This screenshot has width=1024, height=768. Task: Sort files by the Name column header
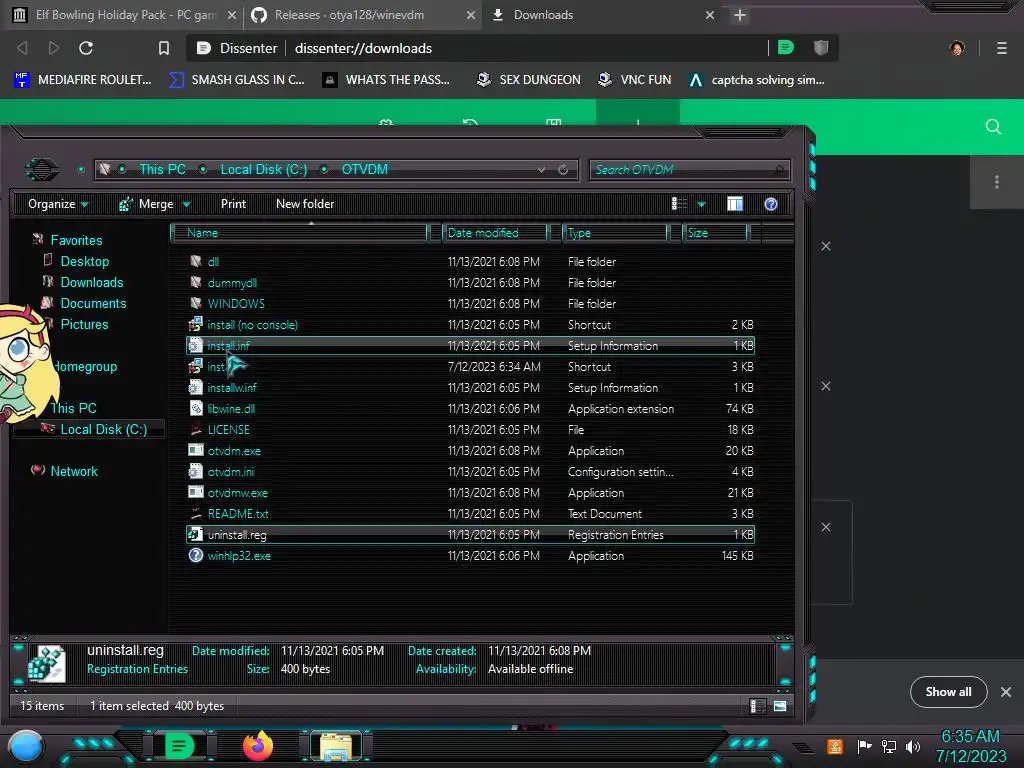[x=298, y=233]
